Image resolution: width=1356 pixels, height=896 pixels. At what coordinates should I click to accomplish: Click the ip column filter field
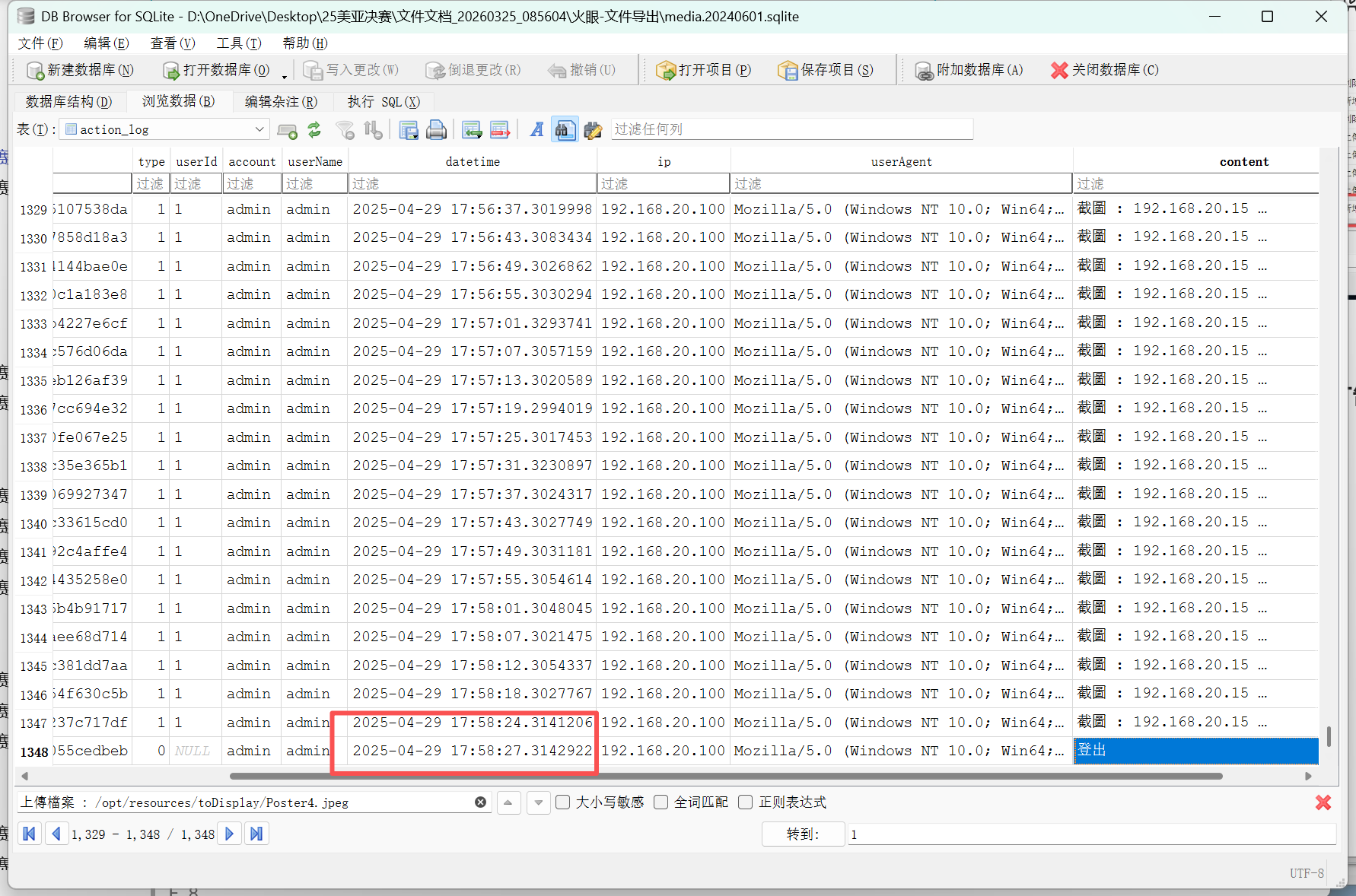(664, 183)
